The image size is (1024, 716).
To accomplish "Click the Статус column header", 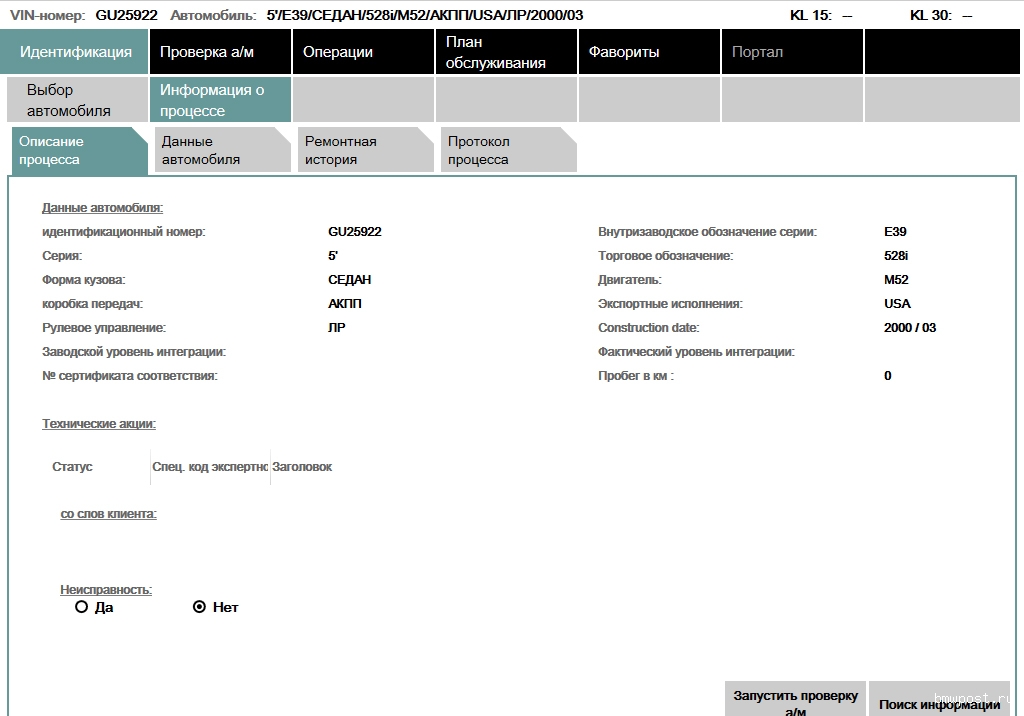I will pyautogui.click(x=72, y=467).
